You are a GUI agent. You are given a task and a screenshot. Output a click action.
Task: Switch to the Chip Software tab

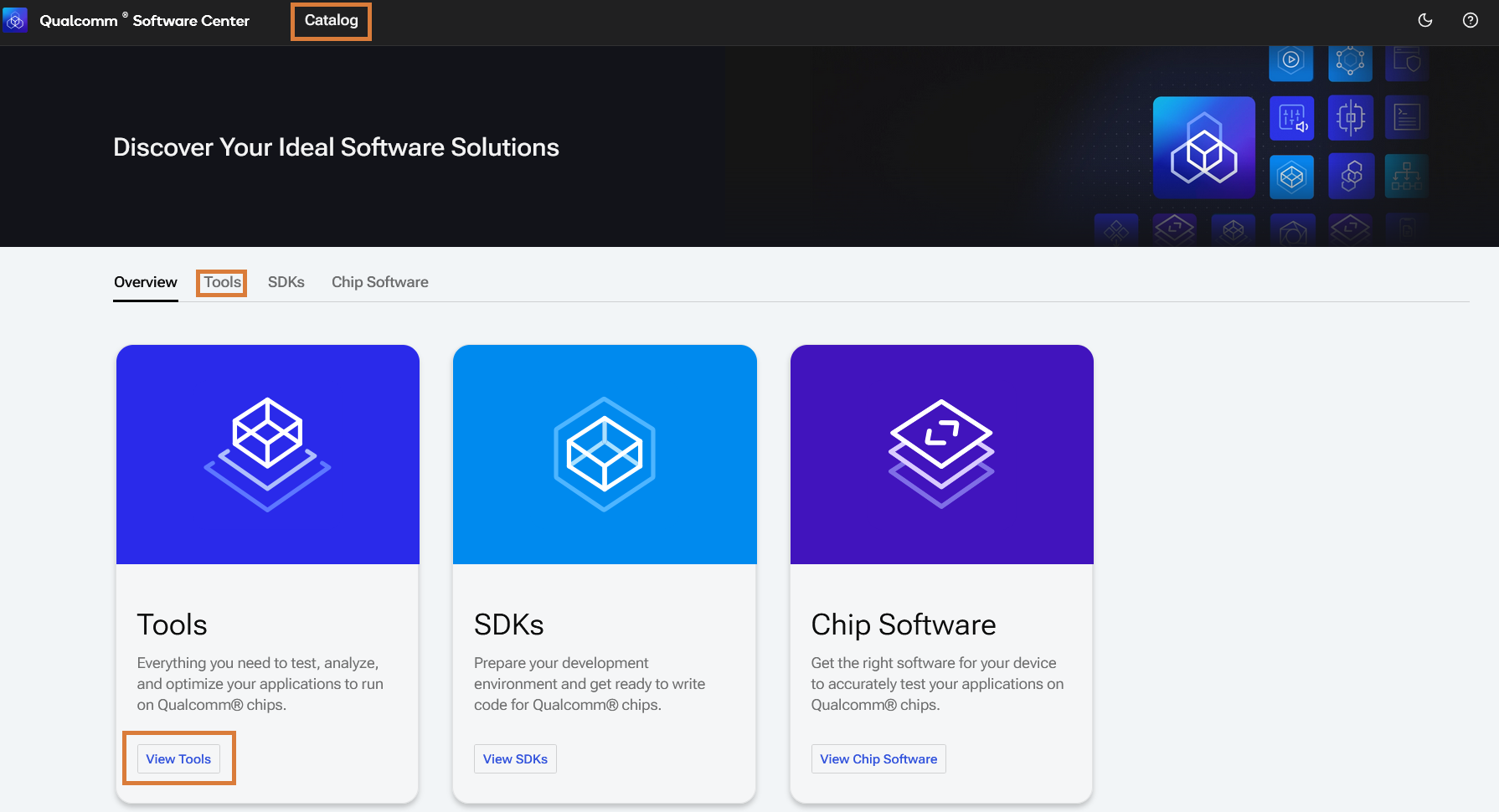point(380,282)
